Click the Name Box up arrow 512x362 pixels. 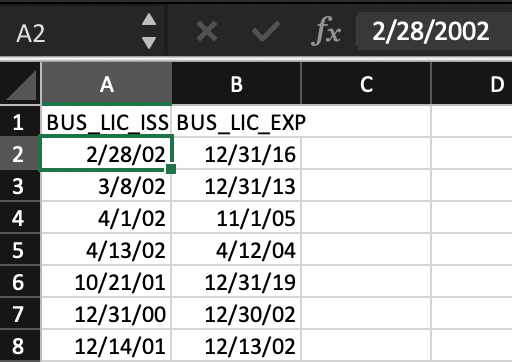(149, 19)
